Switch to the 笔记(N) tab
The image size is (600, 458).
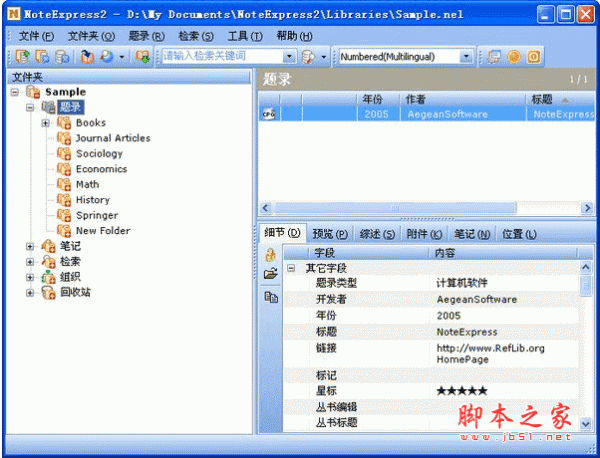[472, 234]
